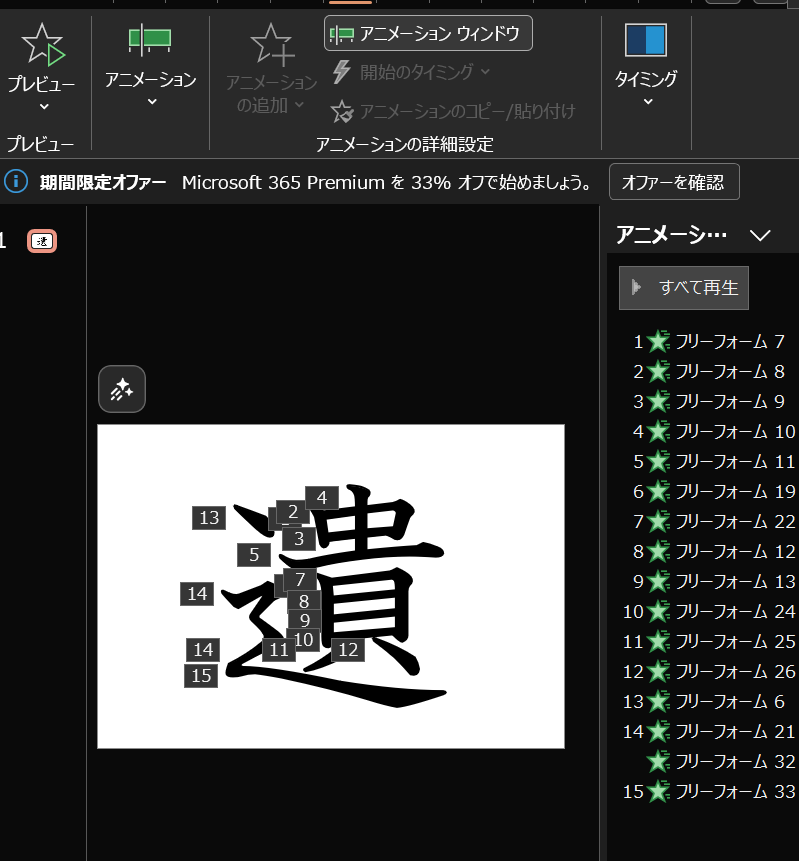Click the star icon beside フリーフォーム 24

point(658,612)
